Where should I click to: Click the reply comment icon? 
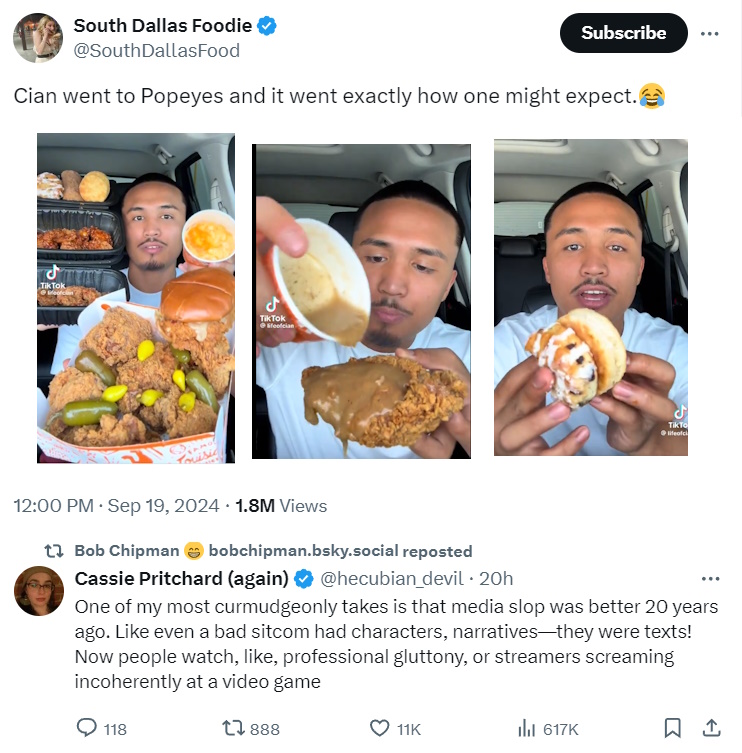pos(88,728)
